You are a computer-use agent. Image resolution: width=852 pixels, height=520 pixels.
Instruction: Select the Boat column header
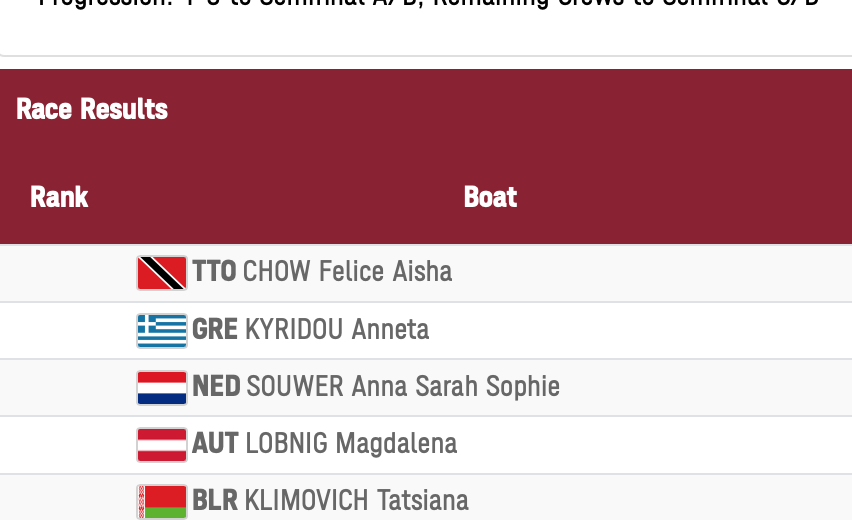click(490, 197)
